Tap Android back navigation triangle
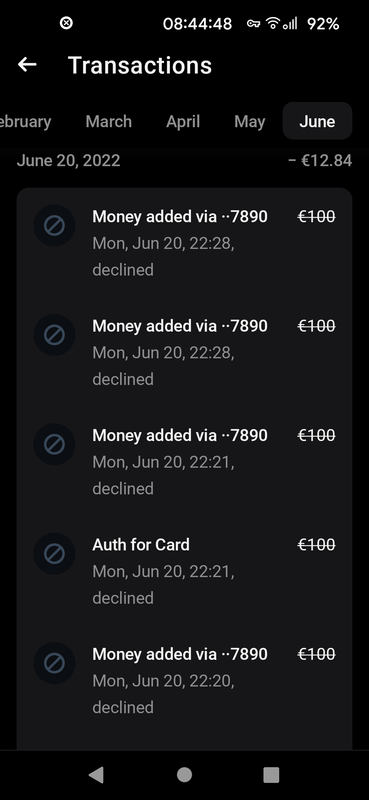Screen dimensions: 369x800 pos(96,774)
